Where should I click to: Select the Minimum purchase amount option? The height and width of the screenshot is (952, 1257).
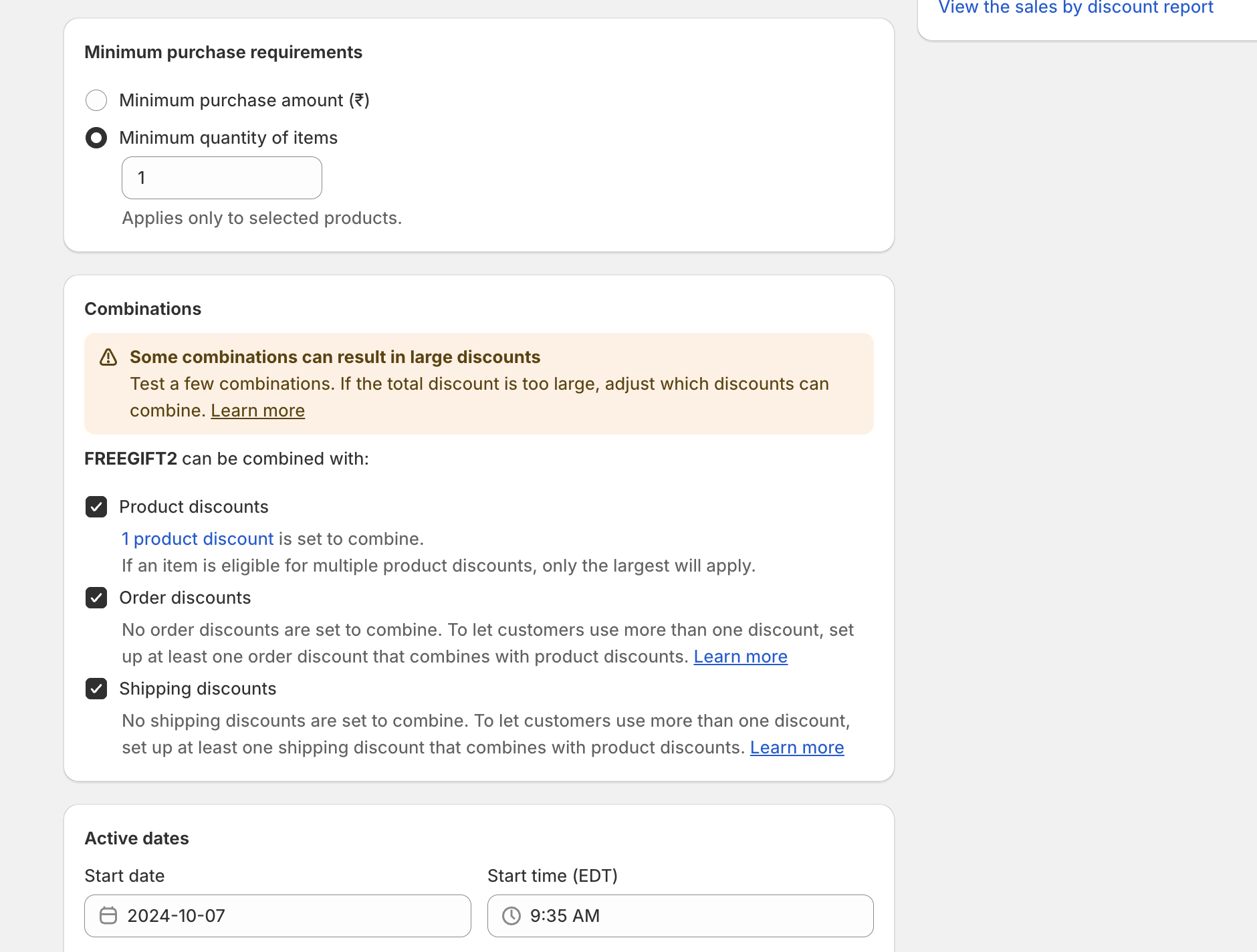click(x=96, y=100)
